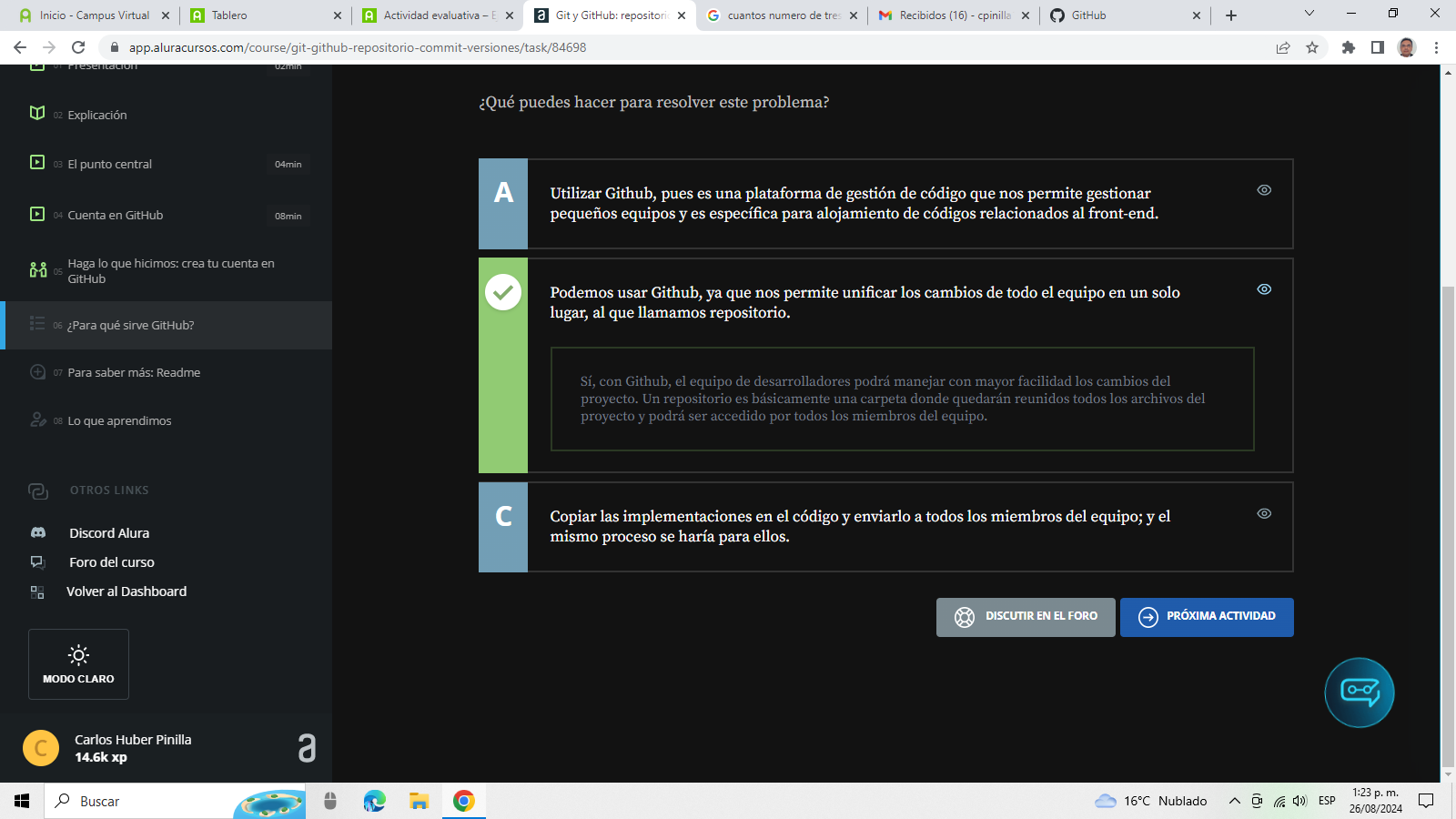The image size is (1456, 819).
Task: Click the forum chat icon beside Foro del curso
Action: pyautogui.click(x=37, y=562)
